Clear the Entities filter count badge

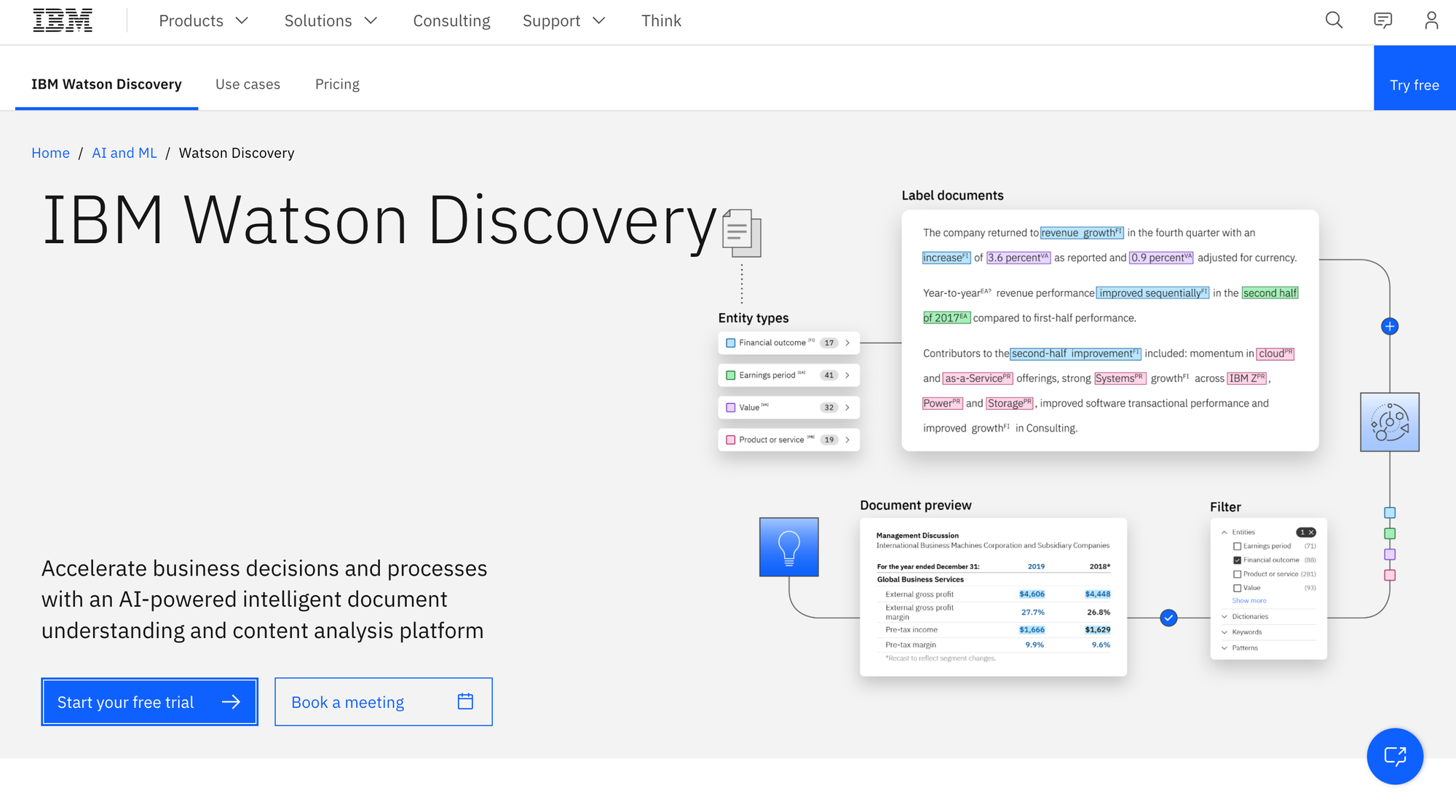pyautogui.click(x=1306, y=532)
